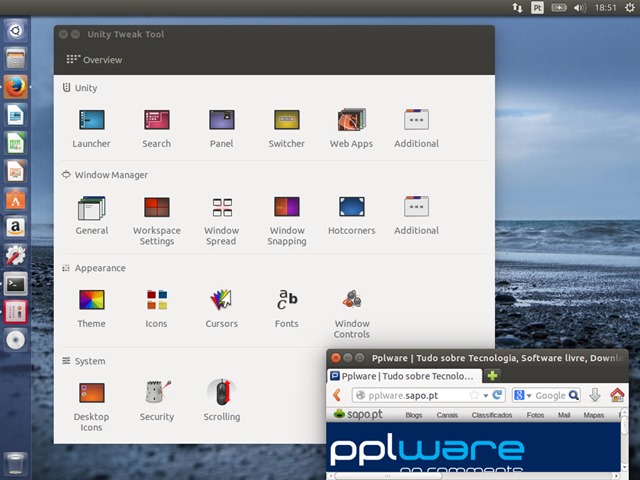Open Amazon from the launcher
The width and height of the screenshot is (640, 480).
pyautogui.click(x=16, y=227)
